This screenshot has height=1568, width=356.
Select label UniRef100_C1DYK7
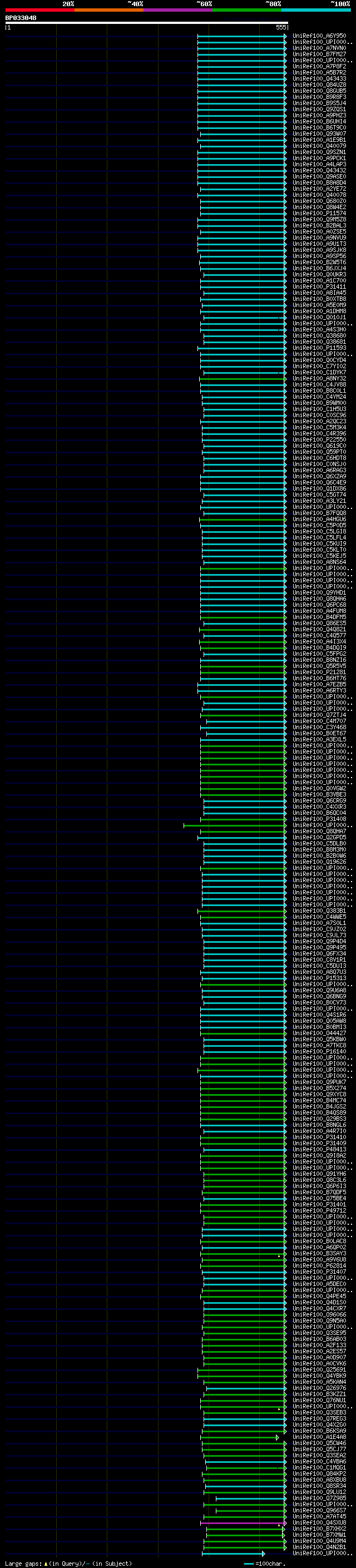[x=319, y=373]
